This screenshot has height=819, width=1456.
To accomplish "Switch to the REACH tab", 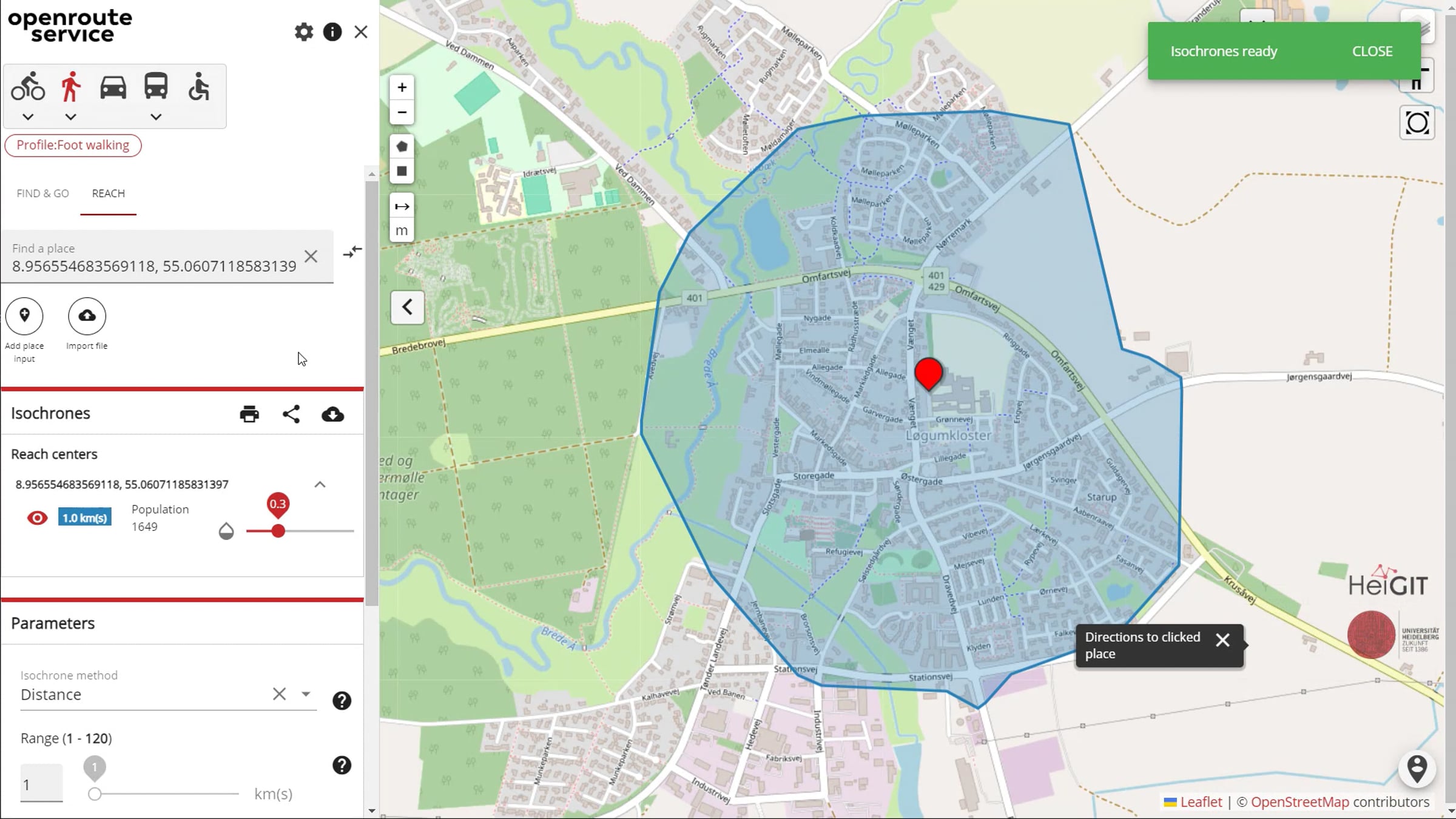I will pyautogui.click(x=108, y=194).
